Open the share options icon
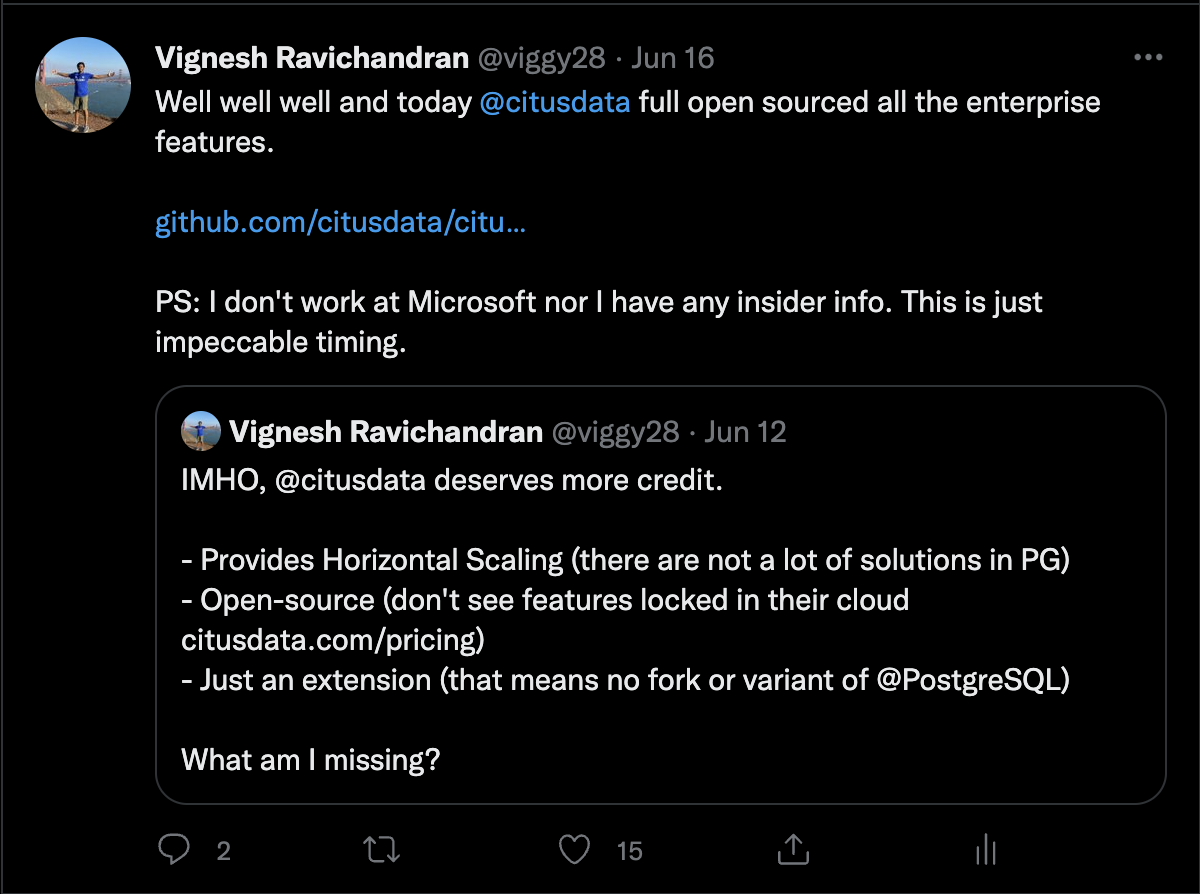The width and height of the screenshot is (1200, 894). tap(792, 850)
